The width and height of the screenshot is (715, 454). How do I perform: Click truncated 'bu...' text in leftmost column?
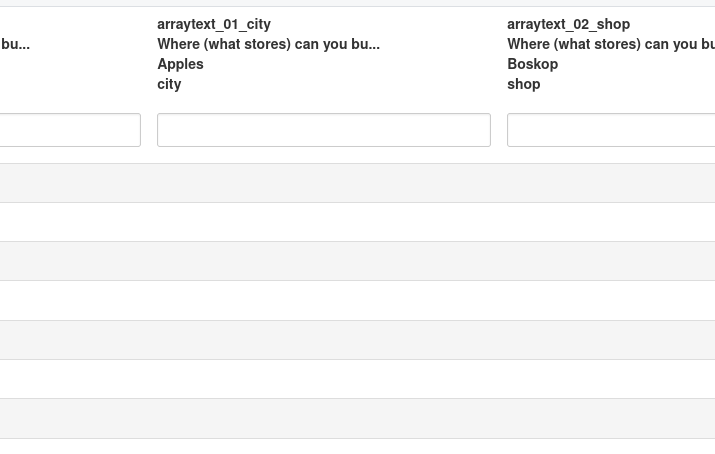15,44
